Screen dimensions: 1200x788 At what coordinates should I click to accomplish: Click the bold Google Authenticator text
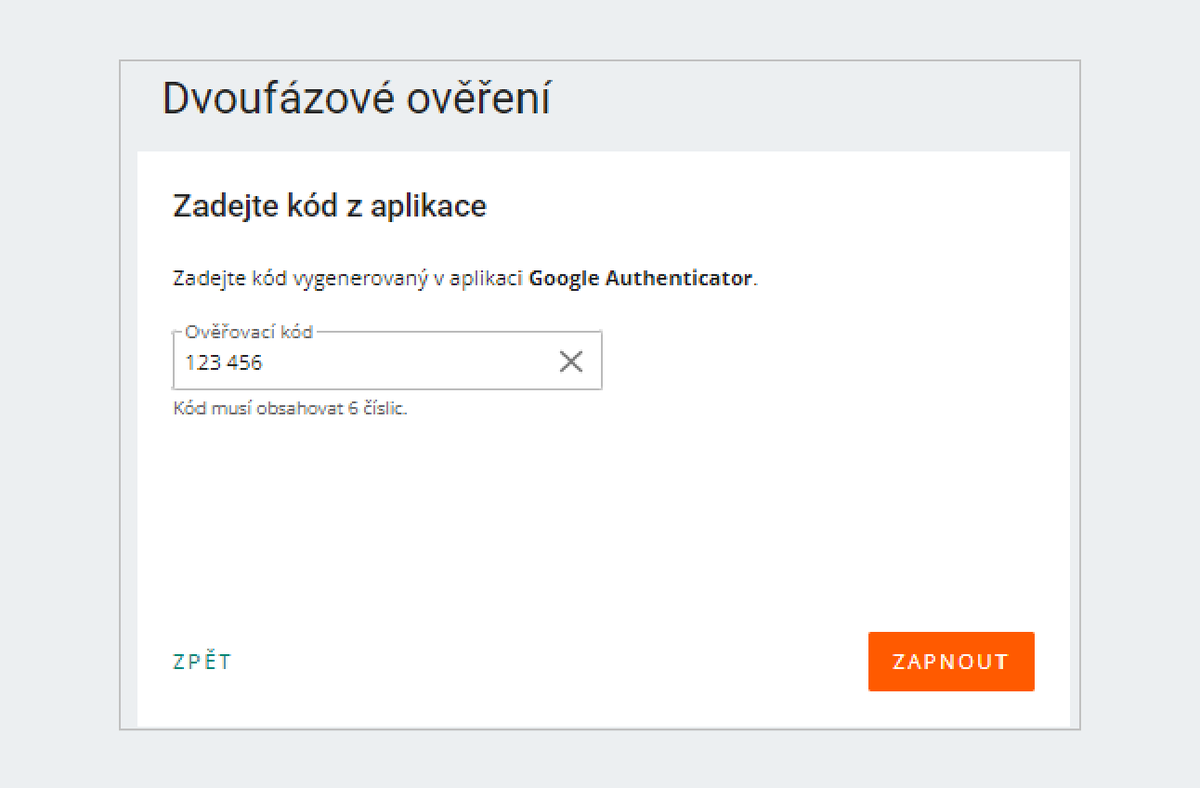click(640, 278)
